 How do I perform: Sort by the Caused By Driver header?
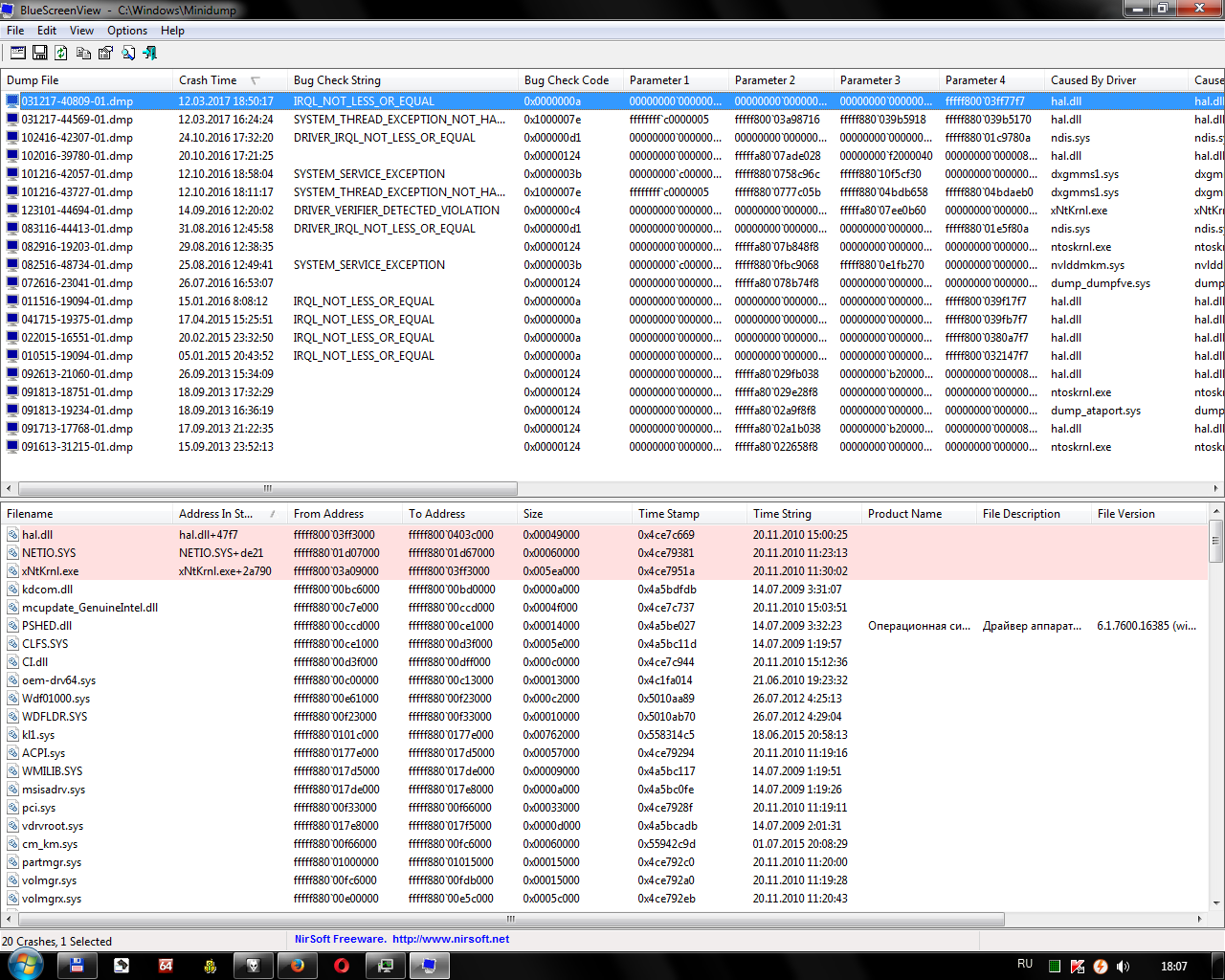point(1117,80)
